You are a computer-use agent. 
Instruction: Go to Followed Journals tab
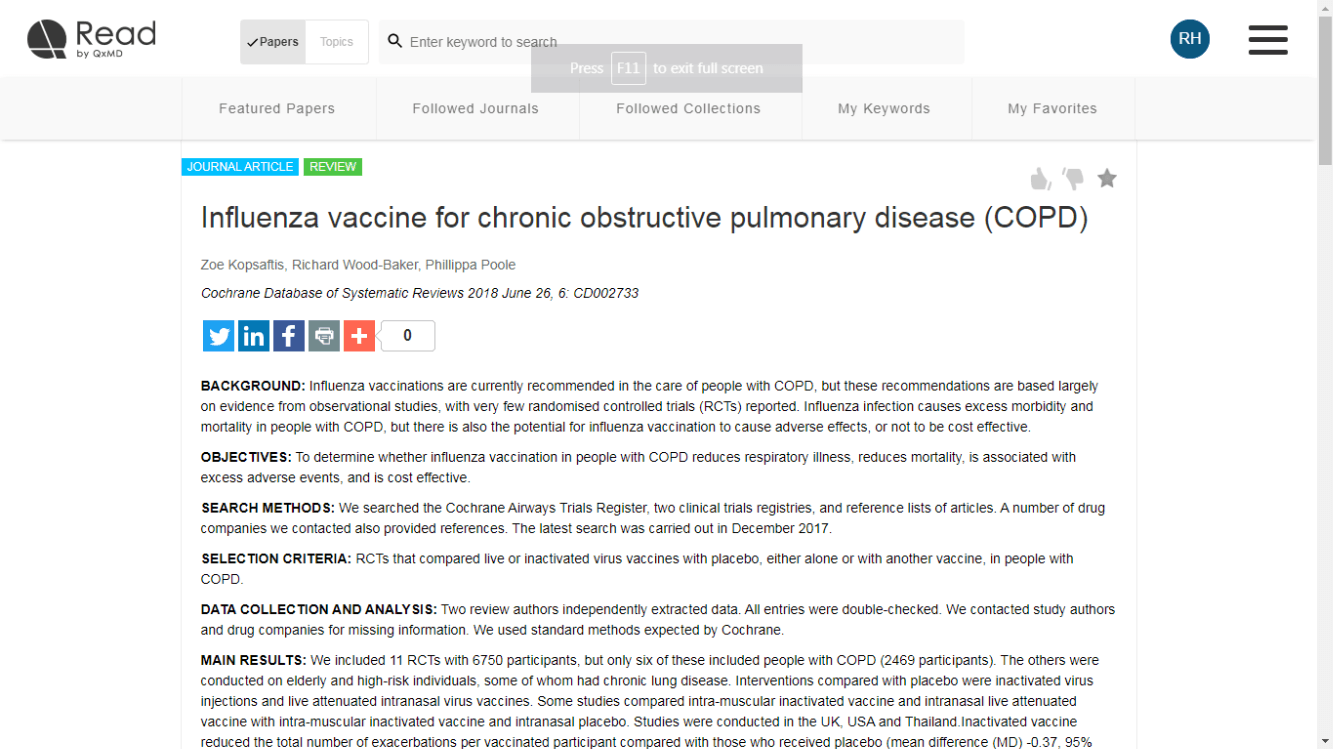(x=476, y=109)
